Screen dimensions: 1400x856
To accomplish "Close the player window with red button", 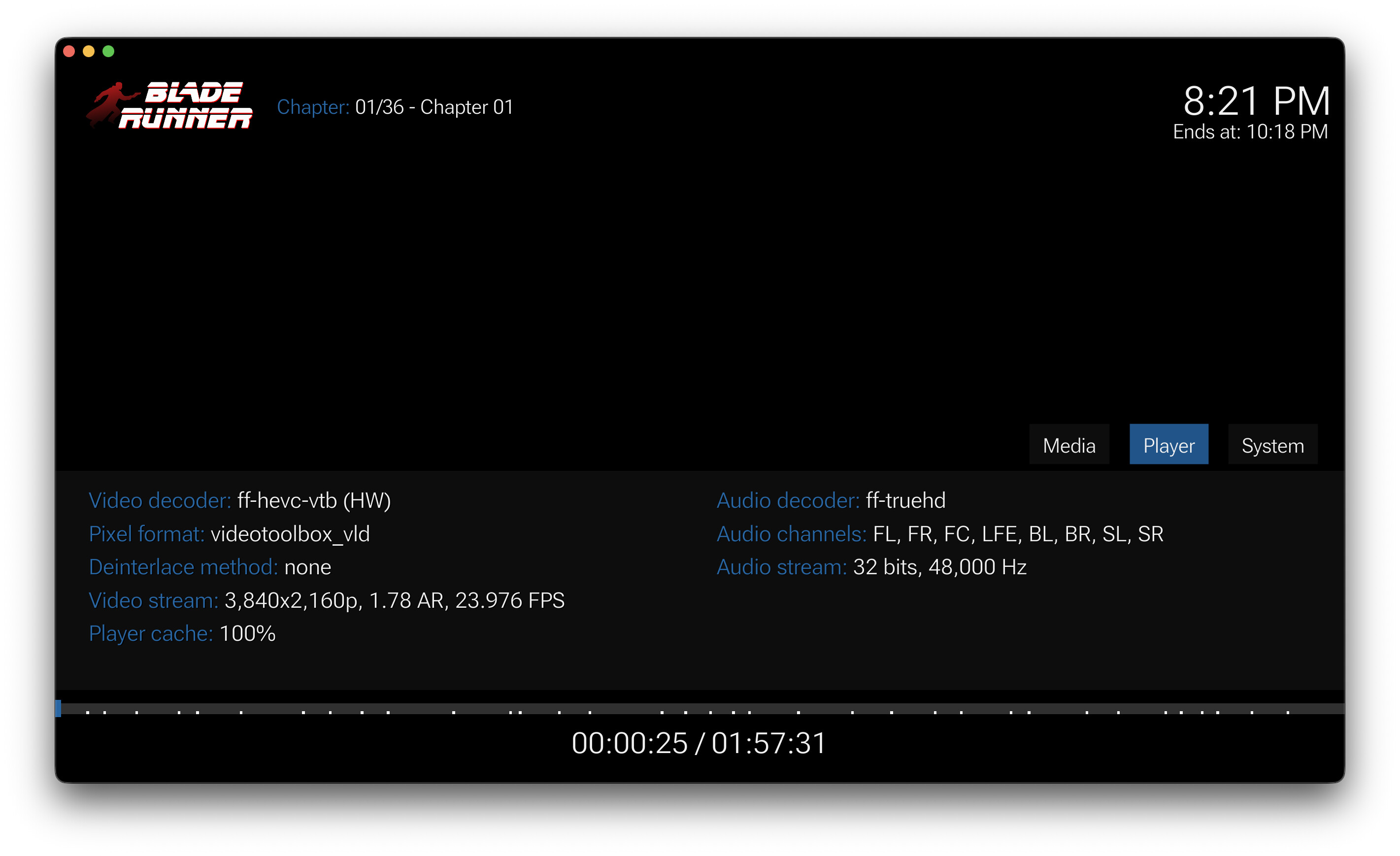I will pos(69,52).
